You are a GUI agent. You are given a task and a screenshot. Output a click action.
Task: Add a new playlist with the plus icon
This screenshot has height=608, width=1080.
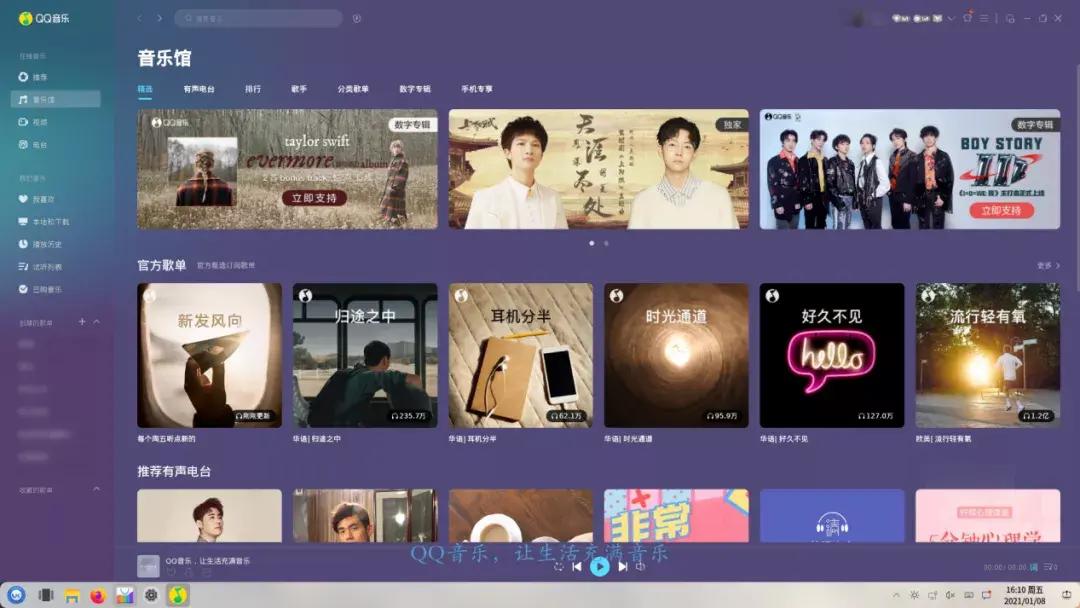pyautogui.click(x=82, y=322)
